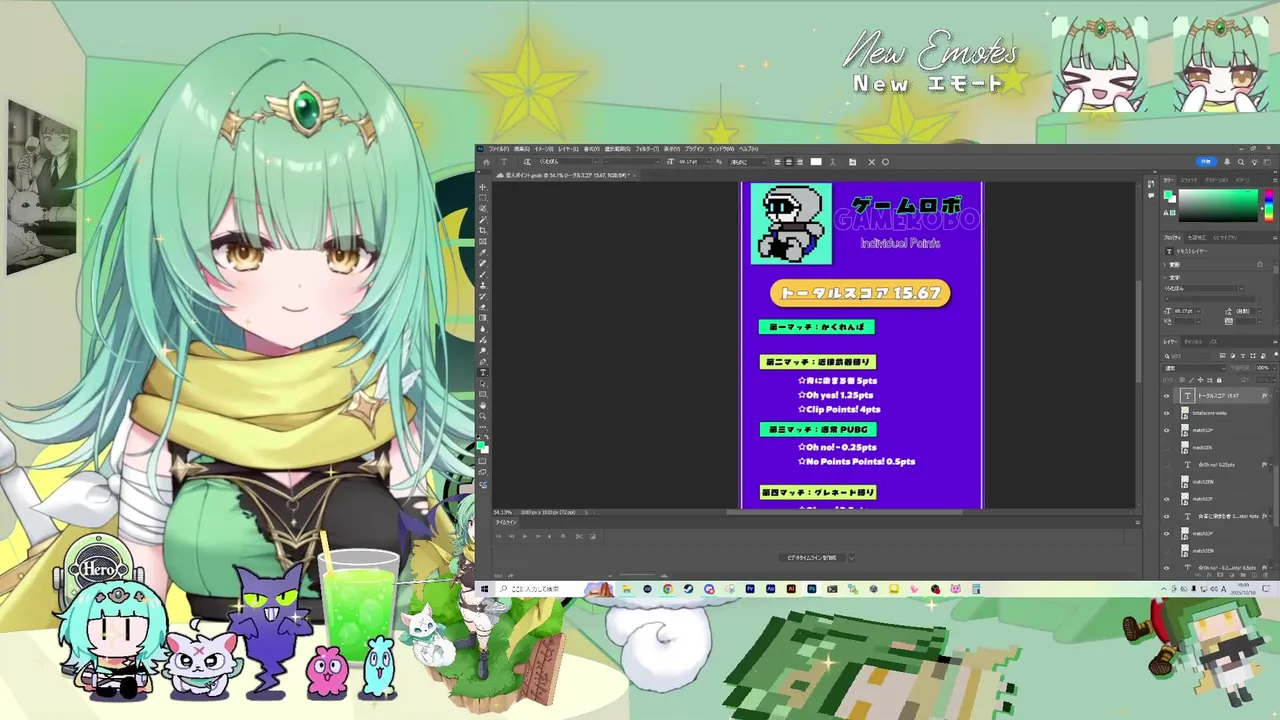The height and width of the screenshot is (720, 1280).
Task: Open Photoshop search magnifier icon
Action: click(x=1240, y=162)
